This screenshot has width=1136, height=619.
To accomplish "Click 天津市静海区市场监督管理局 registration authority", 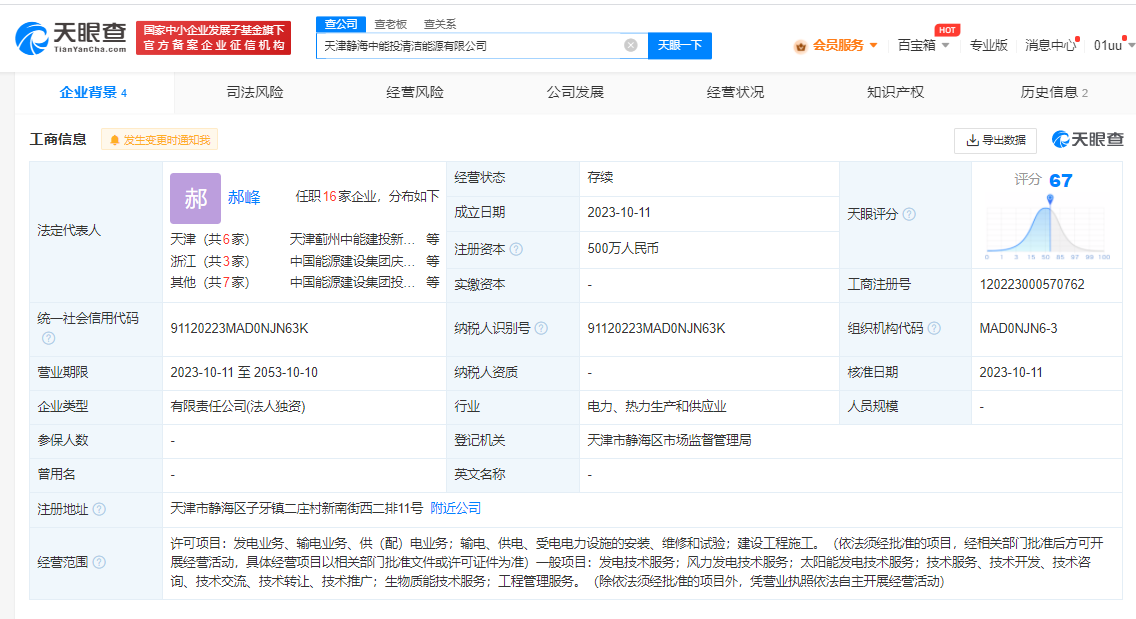I will [669, 440].
